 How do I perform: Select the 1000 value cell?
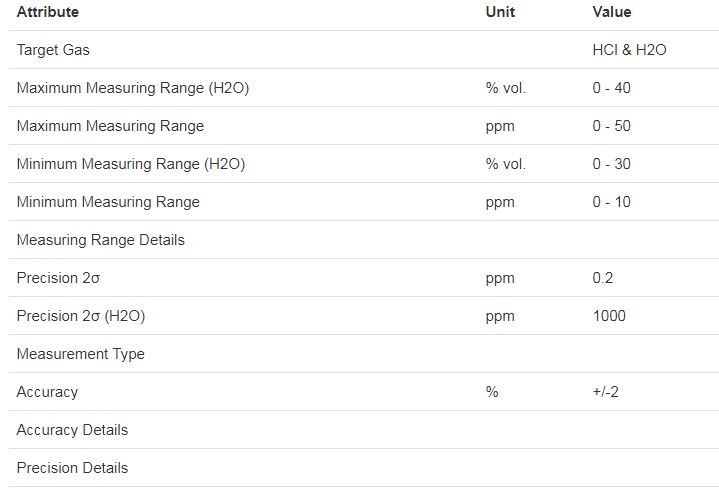point(608,316)
